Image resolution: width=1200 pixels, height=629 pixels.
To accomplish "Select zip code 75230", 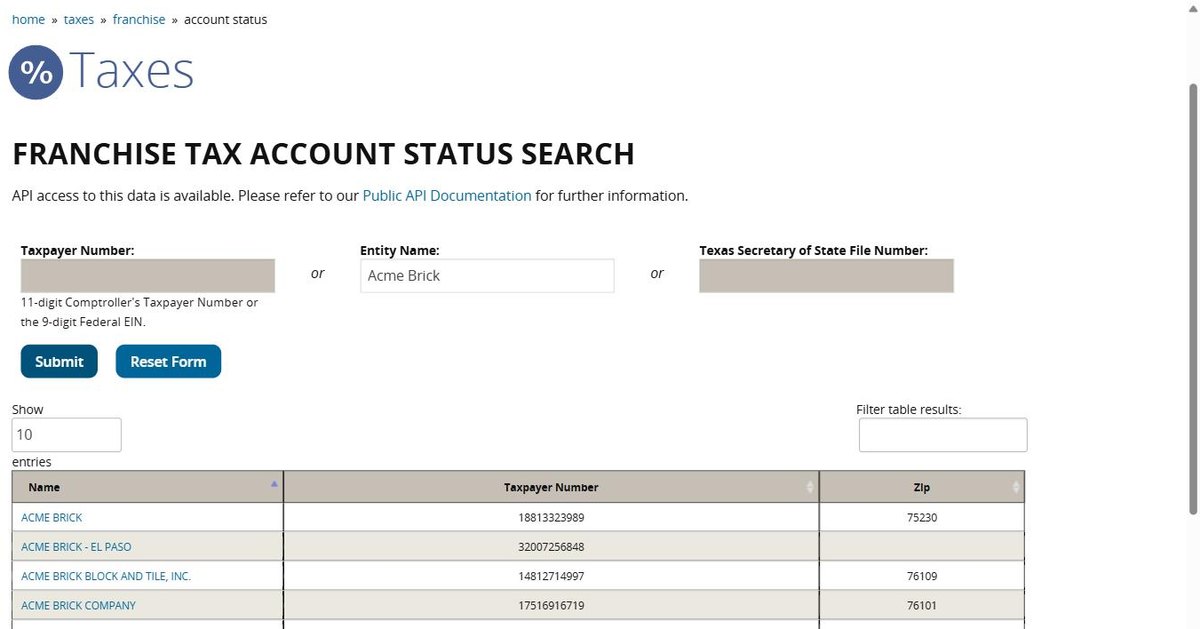I will click(922, 518).
